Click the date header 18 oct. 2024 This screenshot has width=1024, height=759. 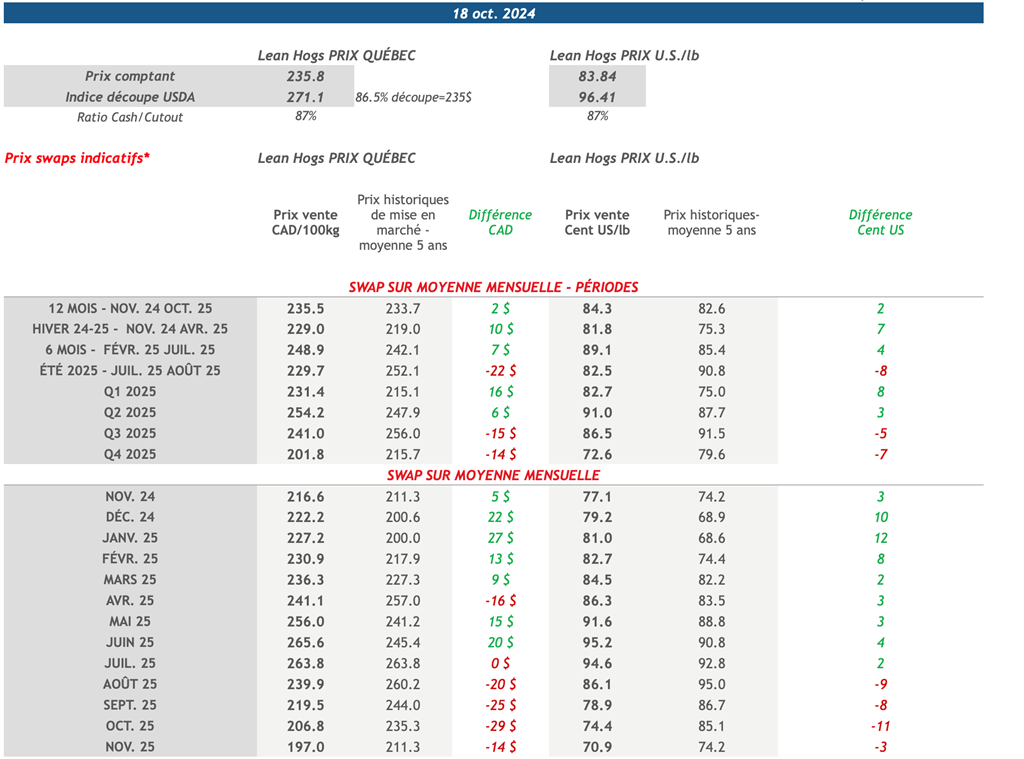[x=493, y=13]
